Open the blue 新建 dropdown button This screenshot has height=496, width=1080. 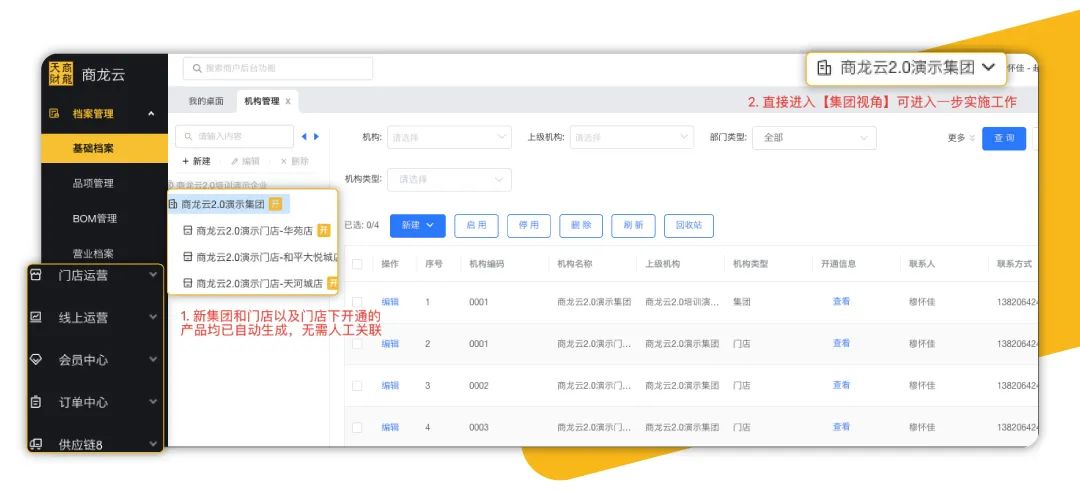tap(417, 225)
